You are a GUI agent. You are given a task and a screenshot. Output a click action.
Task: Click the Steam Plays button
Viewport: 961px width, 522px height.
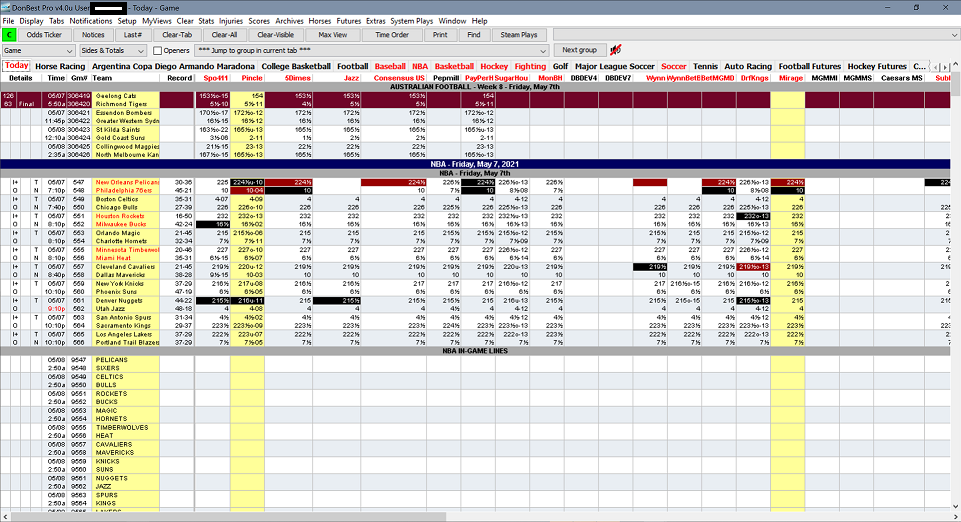pyautogui.click(x=518, y=35)
